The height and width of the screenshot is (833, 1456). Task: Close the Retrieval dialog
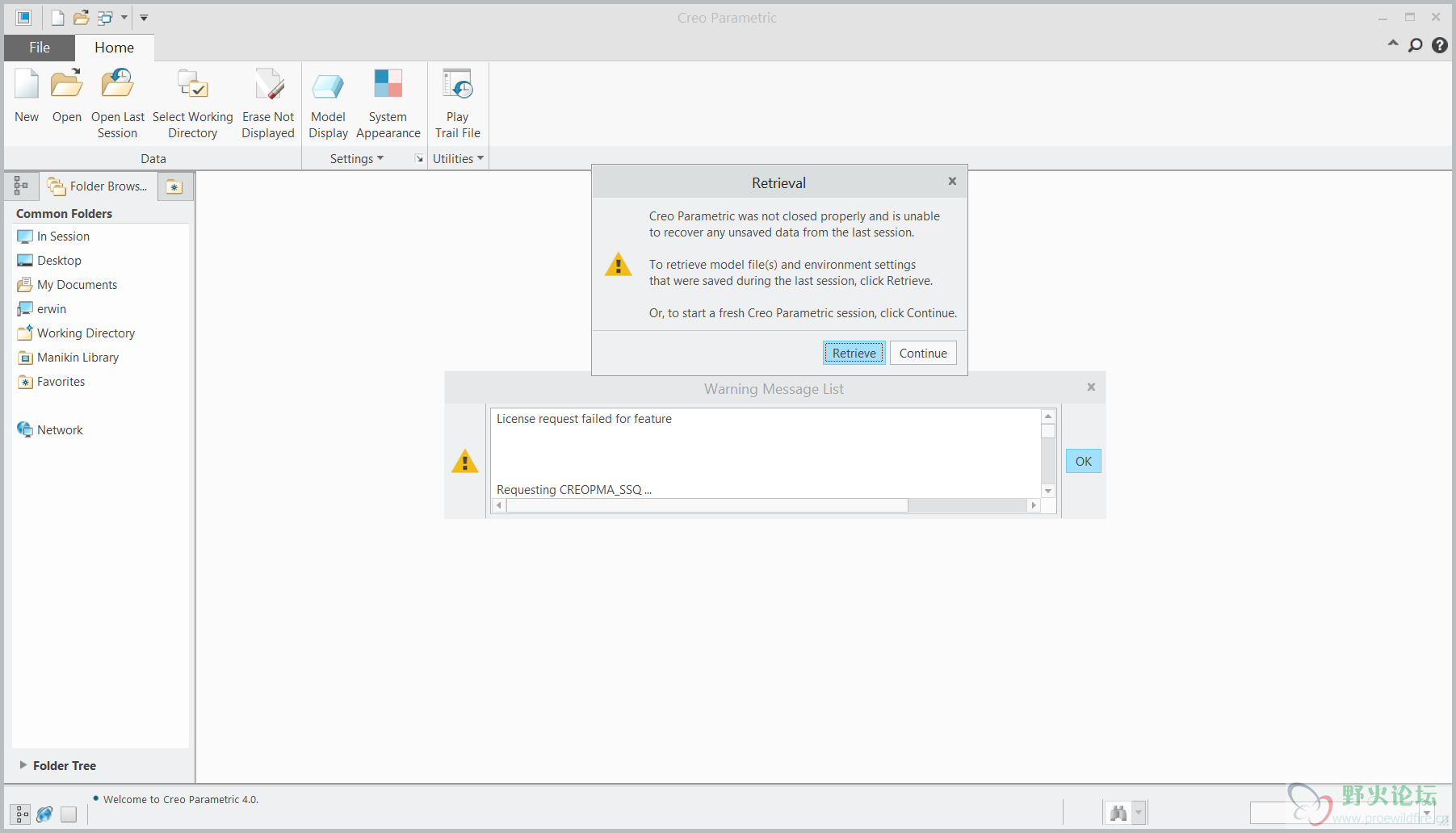tap(952, 182)
